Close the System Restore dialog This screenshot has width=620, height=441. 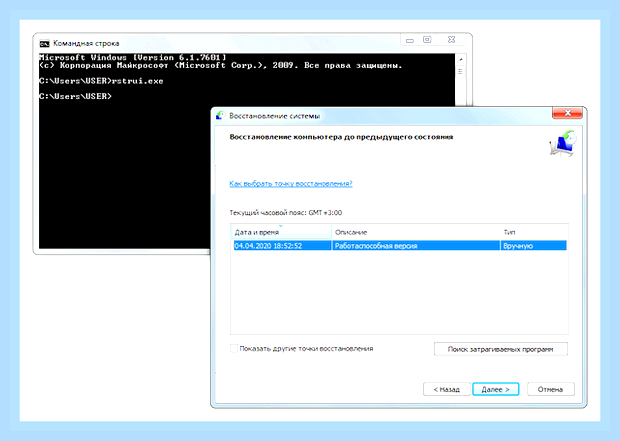[567, 113]
